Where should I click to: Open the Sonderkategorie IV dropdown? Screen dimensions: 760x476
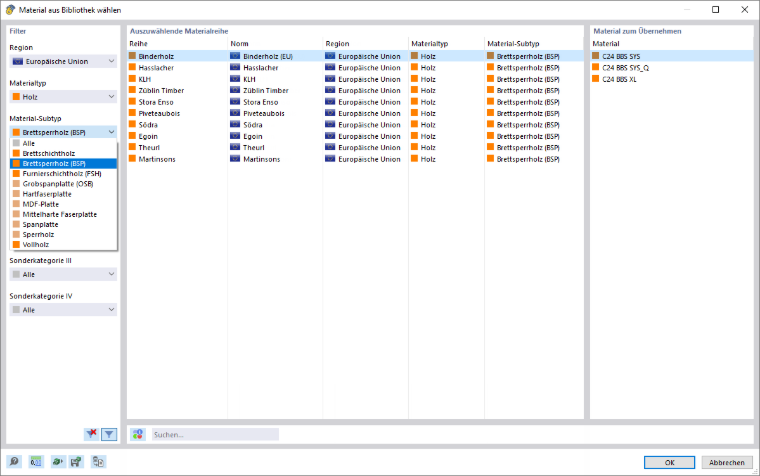pyautogui.click(x=63, y=310)
